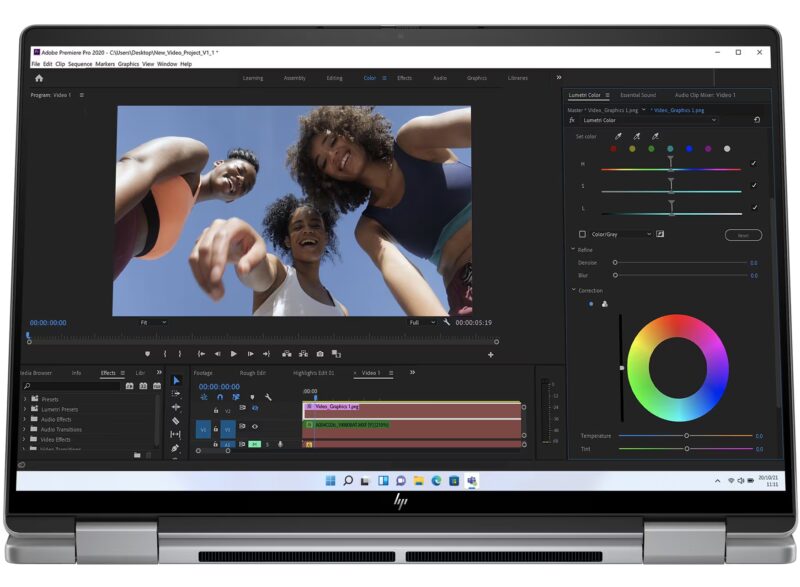Jump to the In point
Screen dimensions: 800x587
click(x=201, y=353)
